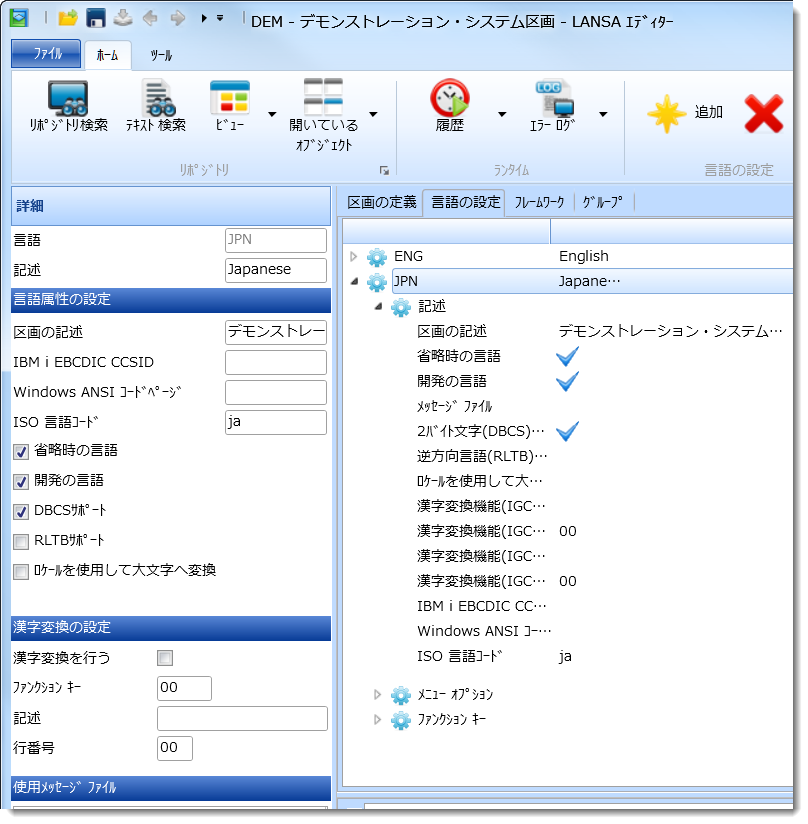Click the save floppy disk icon

[95, 18]
